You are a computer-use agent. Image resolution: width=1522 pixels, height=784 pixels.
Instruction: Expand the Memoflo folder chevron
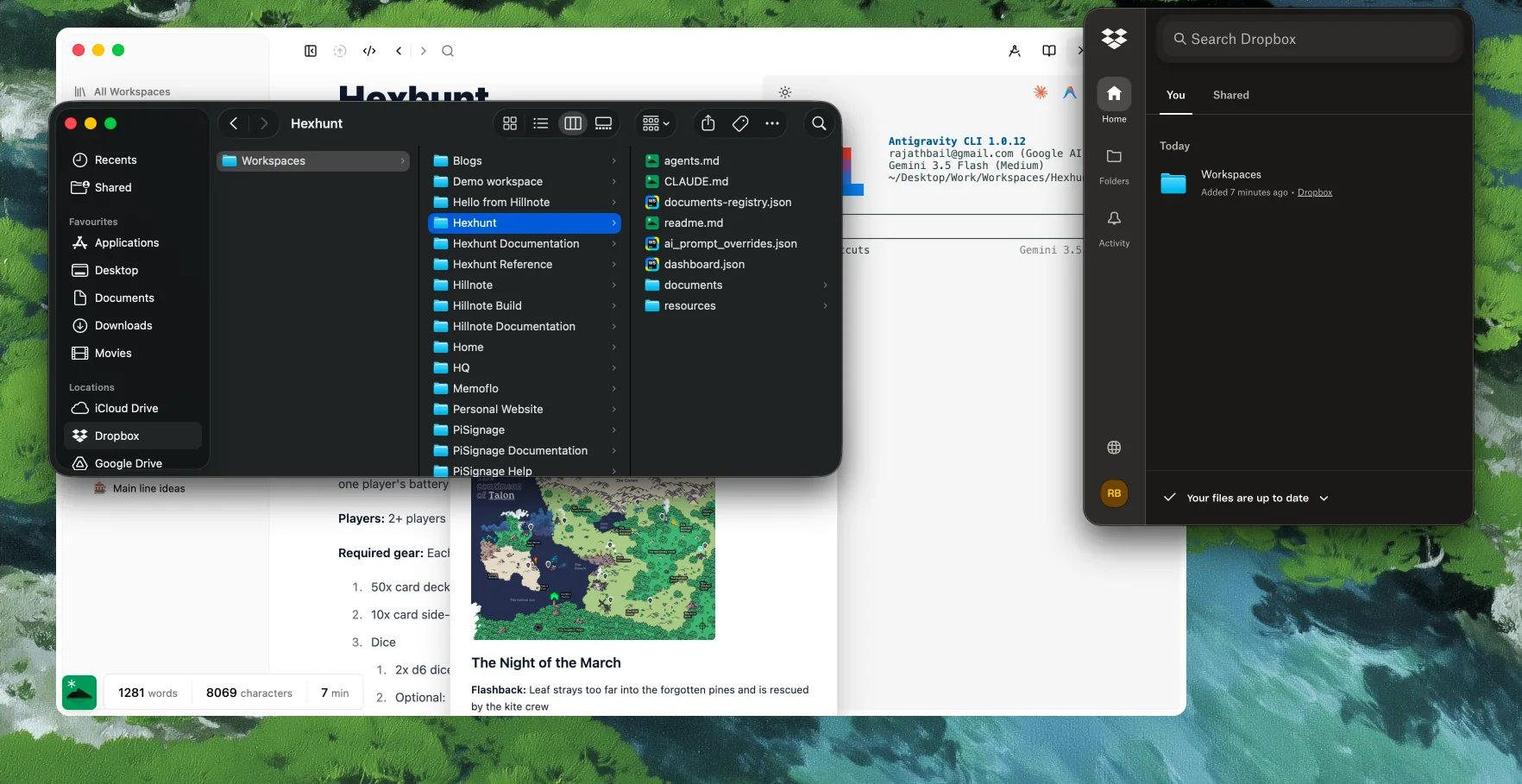pos(613,388)
